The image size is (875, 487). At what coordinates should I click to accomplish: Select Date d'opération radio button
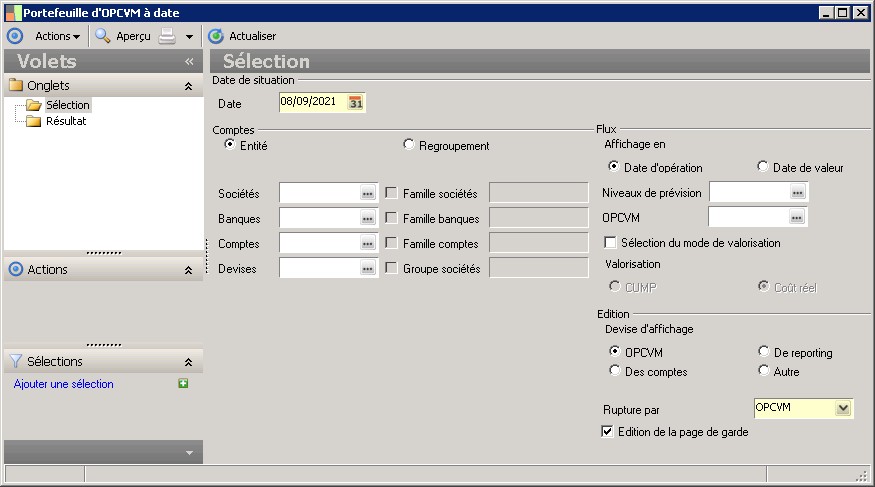[614, 166]
